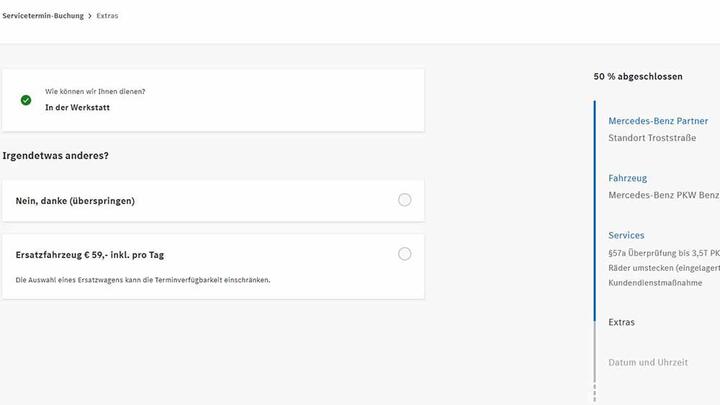Click 'Wie können wir Ihnen dienen?' label
This screenshot has width=720, height=405.
pyautogui.click(x=95, y=92)
